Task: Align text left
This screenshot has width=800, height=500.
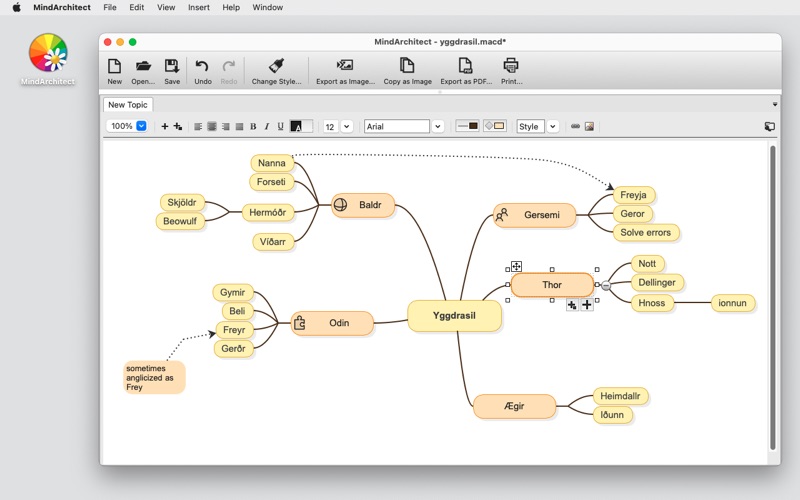Action: pyautogui.click(x=198, y=126)
